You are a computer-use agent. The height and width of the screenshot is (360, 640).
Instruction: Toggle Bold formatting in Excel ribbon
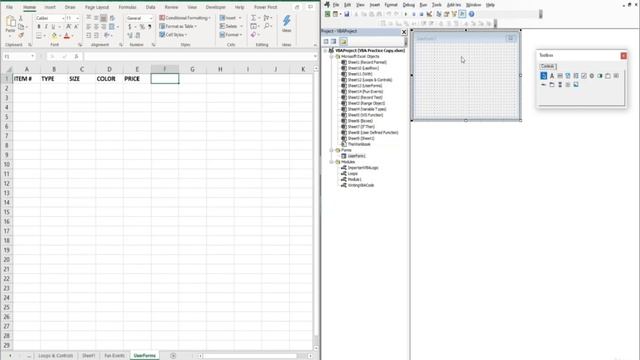39,27
